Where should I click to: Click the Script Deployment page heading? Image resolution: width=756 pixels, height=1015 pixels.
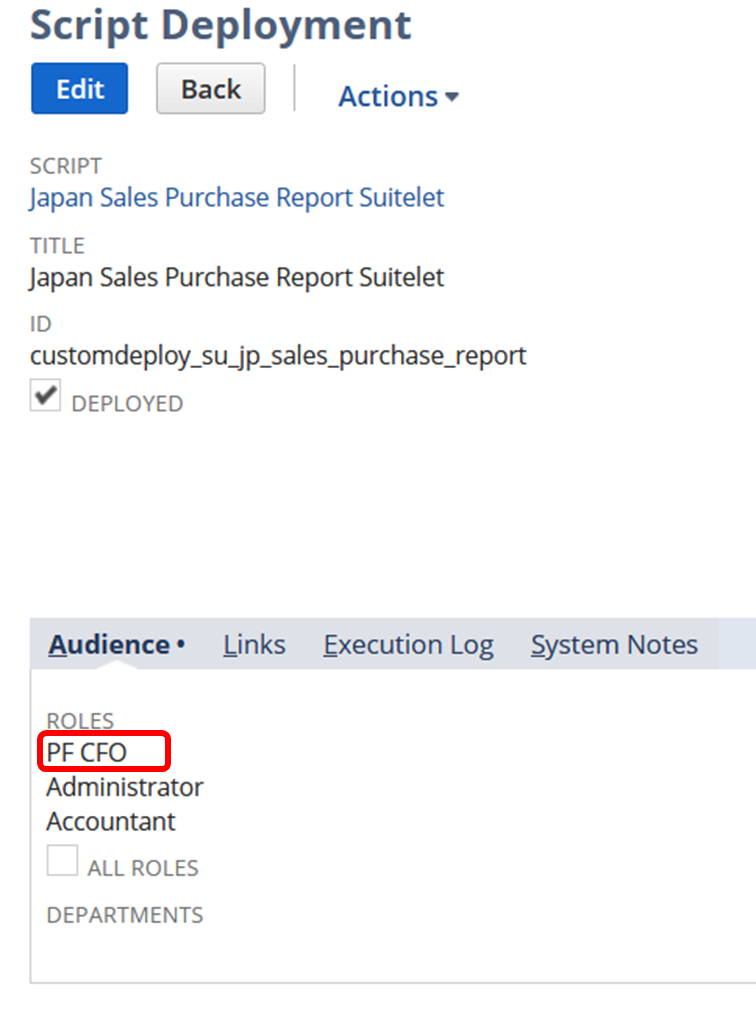click(221, 26)
